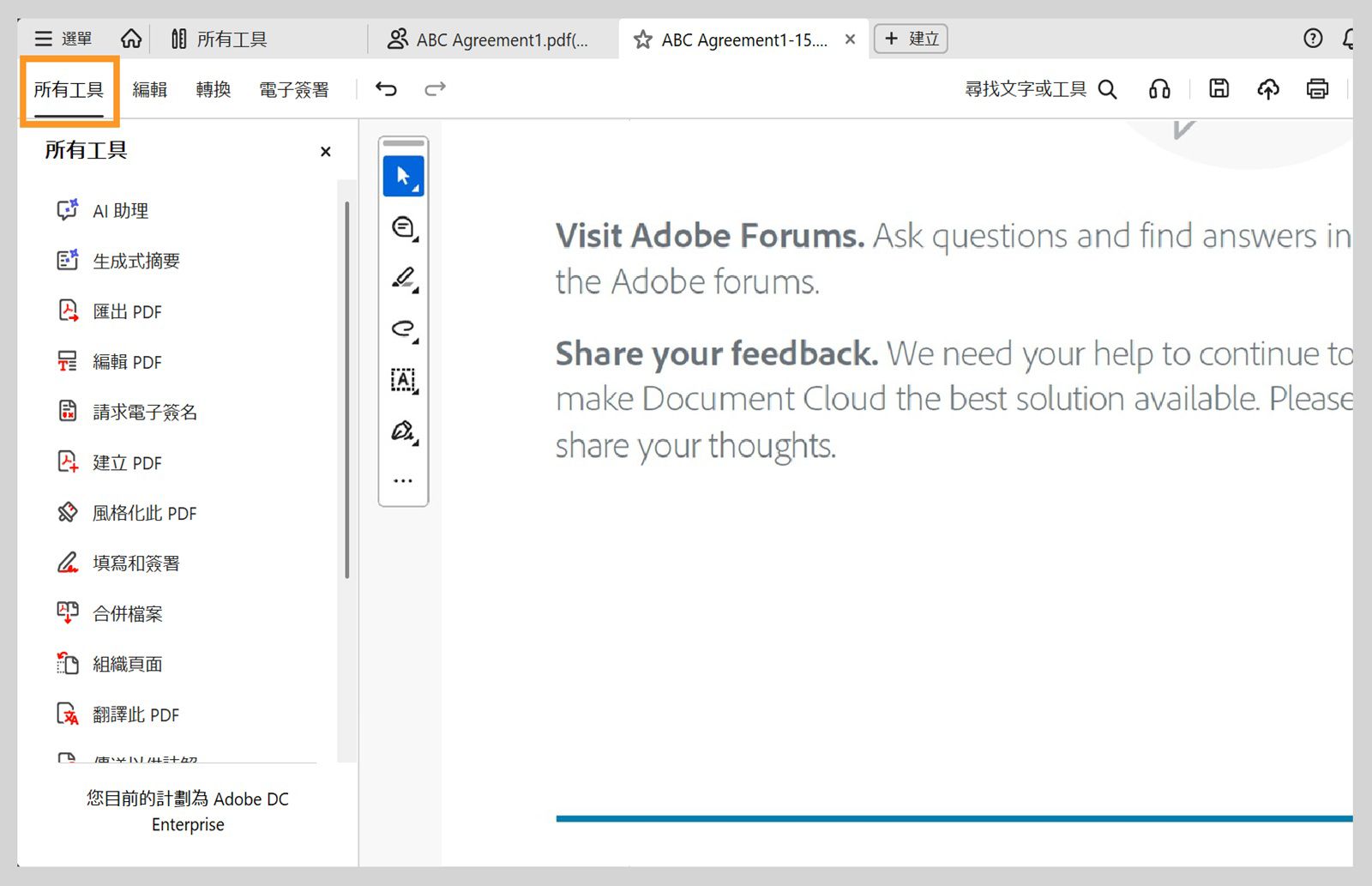Click the save disk icon
The width and height of the screenshot is (1372, 886).
1219,88
